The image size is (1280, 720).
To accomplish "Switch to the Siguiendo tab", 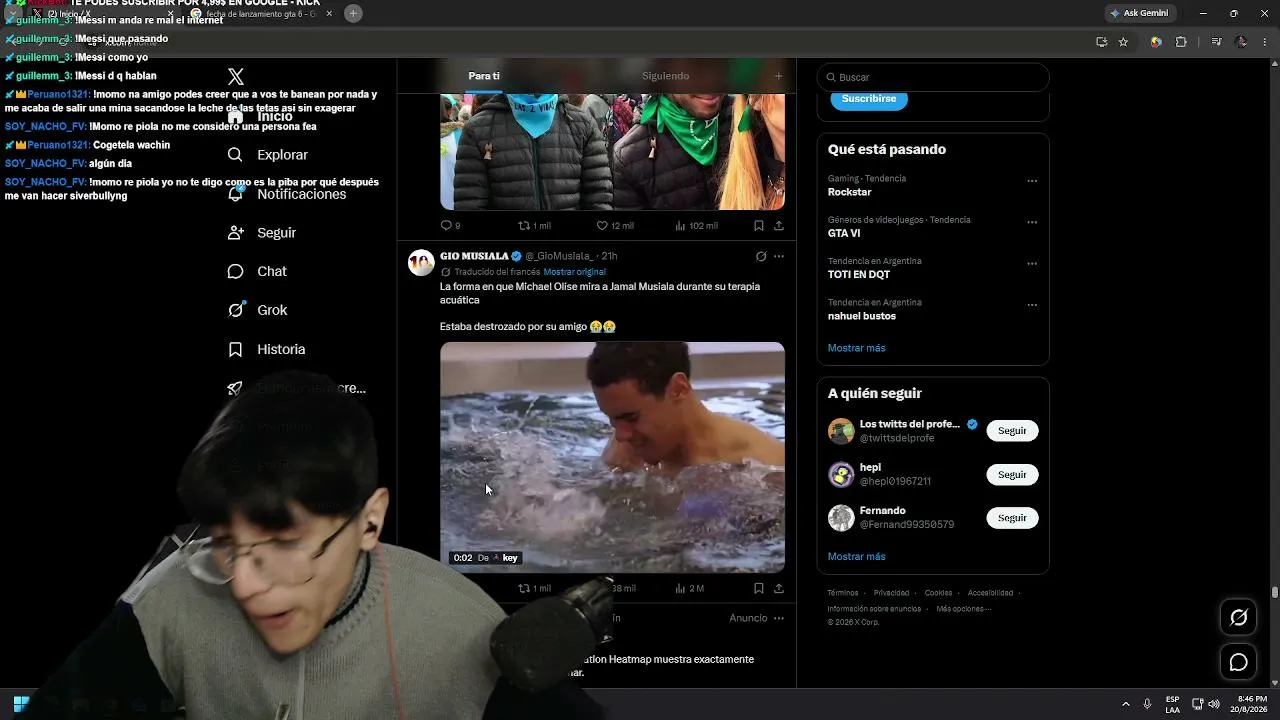I will point(666,76).
